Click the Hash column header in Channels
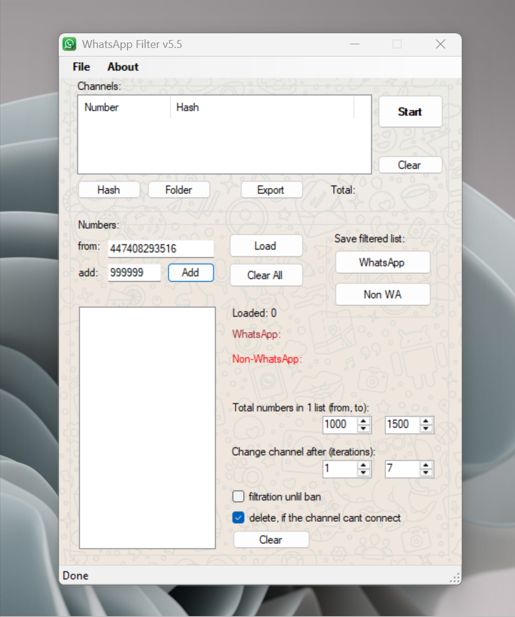The image size is (515, 617). (262, 107)
